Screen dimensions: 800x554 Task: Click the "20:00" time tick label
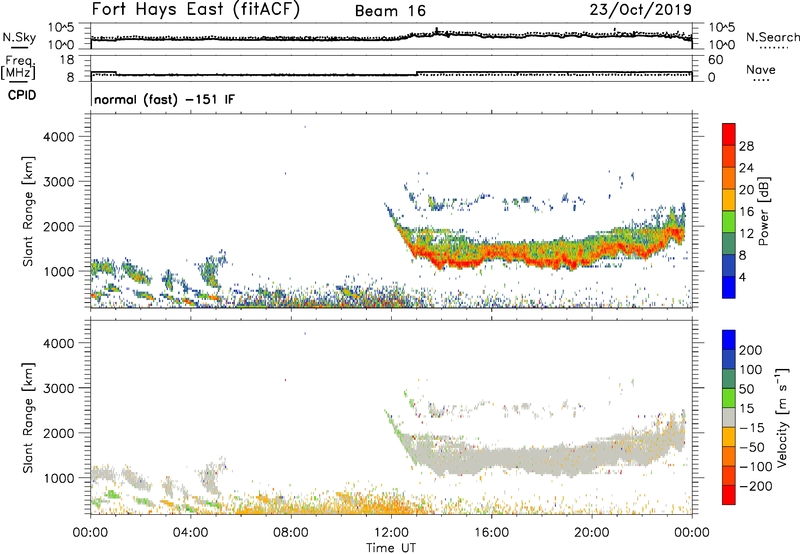pyautogui.click(x=591, y=533)
